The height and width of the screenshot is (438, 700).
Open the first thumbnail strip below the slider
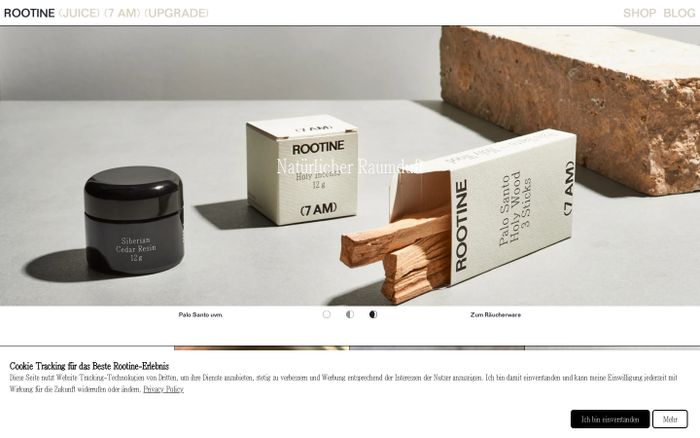pyautogui.click(x=262, y=347)
